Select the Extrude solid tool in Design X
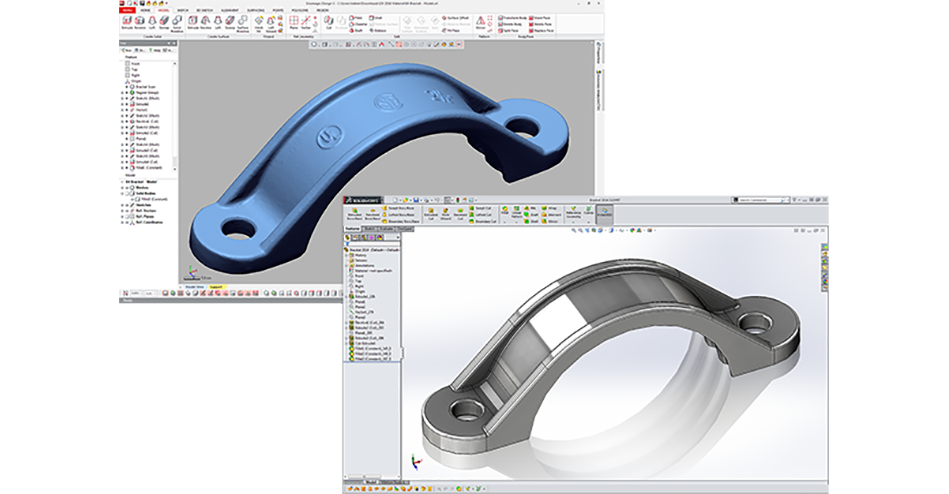The width and height of the screenshot is (949, 494). tap(126, 22)
